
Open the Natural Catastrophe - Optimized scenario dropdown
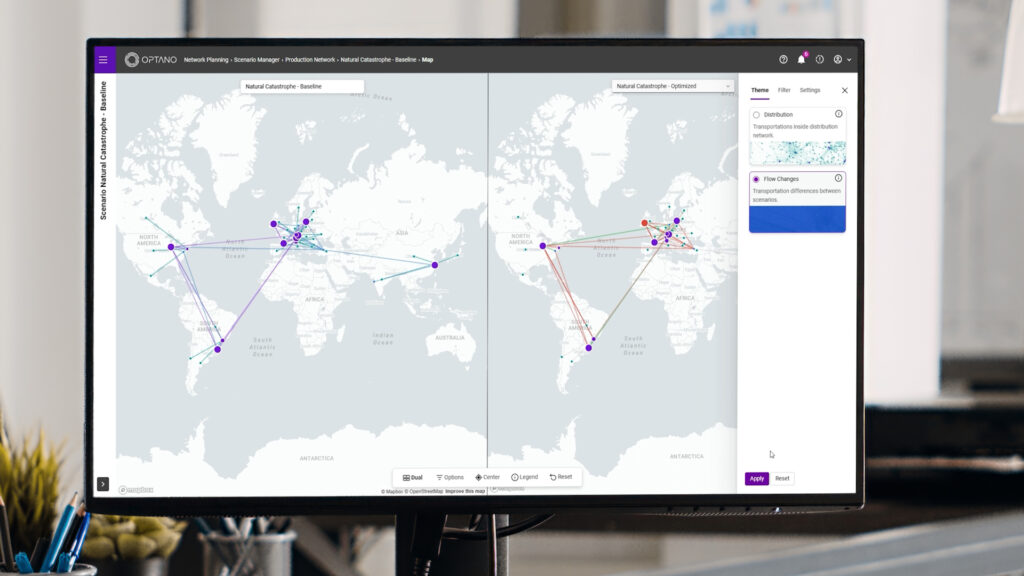(673, 86)
